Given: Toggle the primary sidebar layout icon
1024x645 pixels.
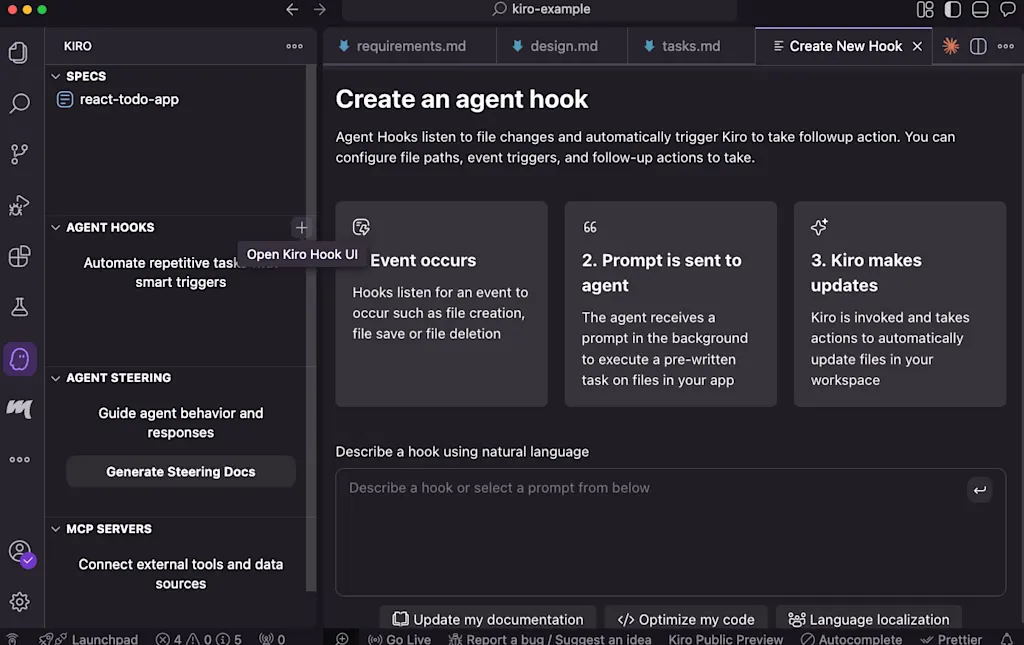Looking at the screenshot, I should point(952,9).
